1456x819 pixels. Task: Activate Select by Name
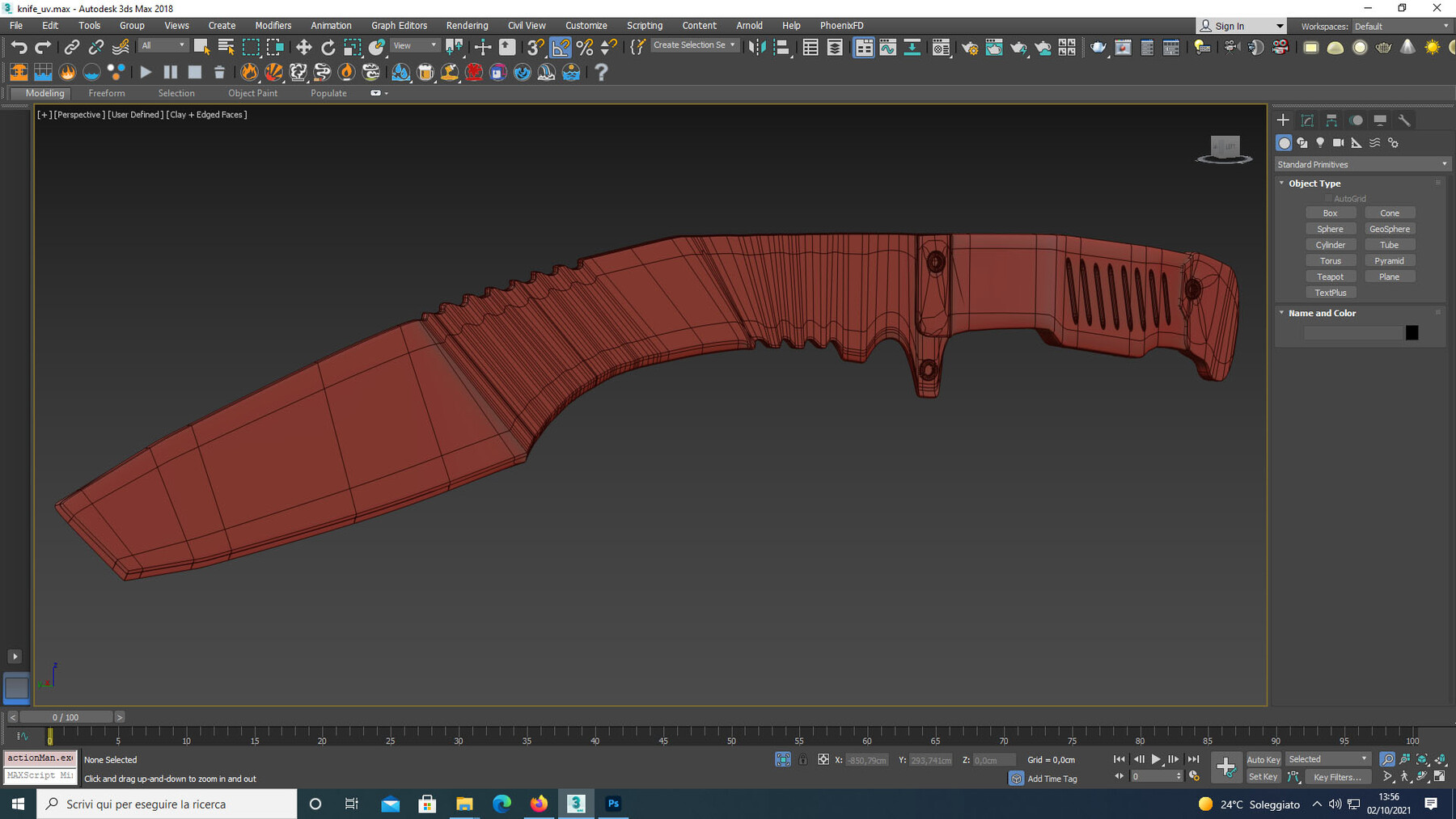click(x=225, y=46)
